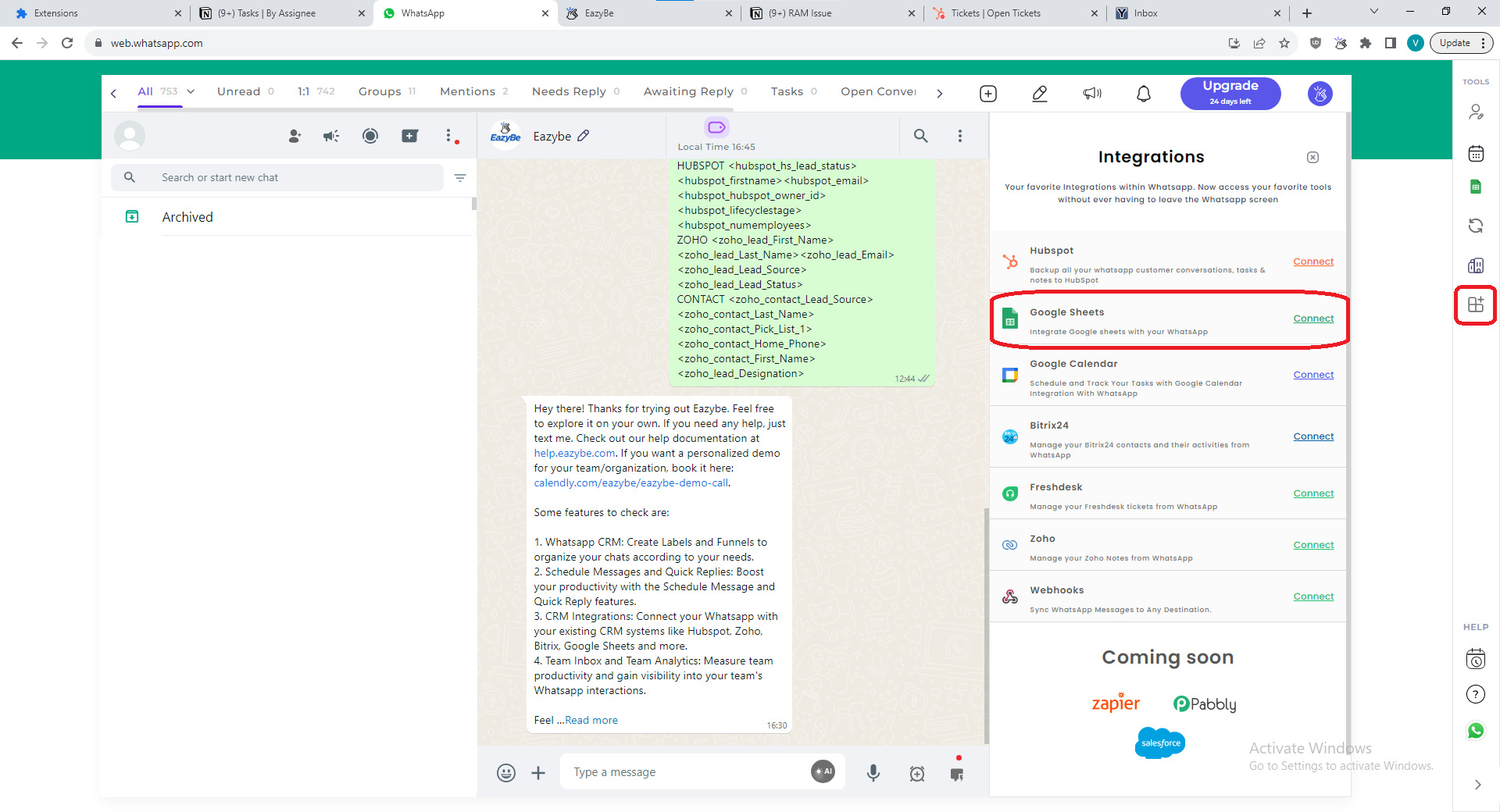Open the Integrations grid icon in Tools sidebar
This screenshot has width=1500, height=812.
(x=1475, y=304)
